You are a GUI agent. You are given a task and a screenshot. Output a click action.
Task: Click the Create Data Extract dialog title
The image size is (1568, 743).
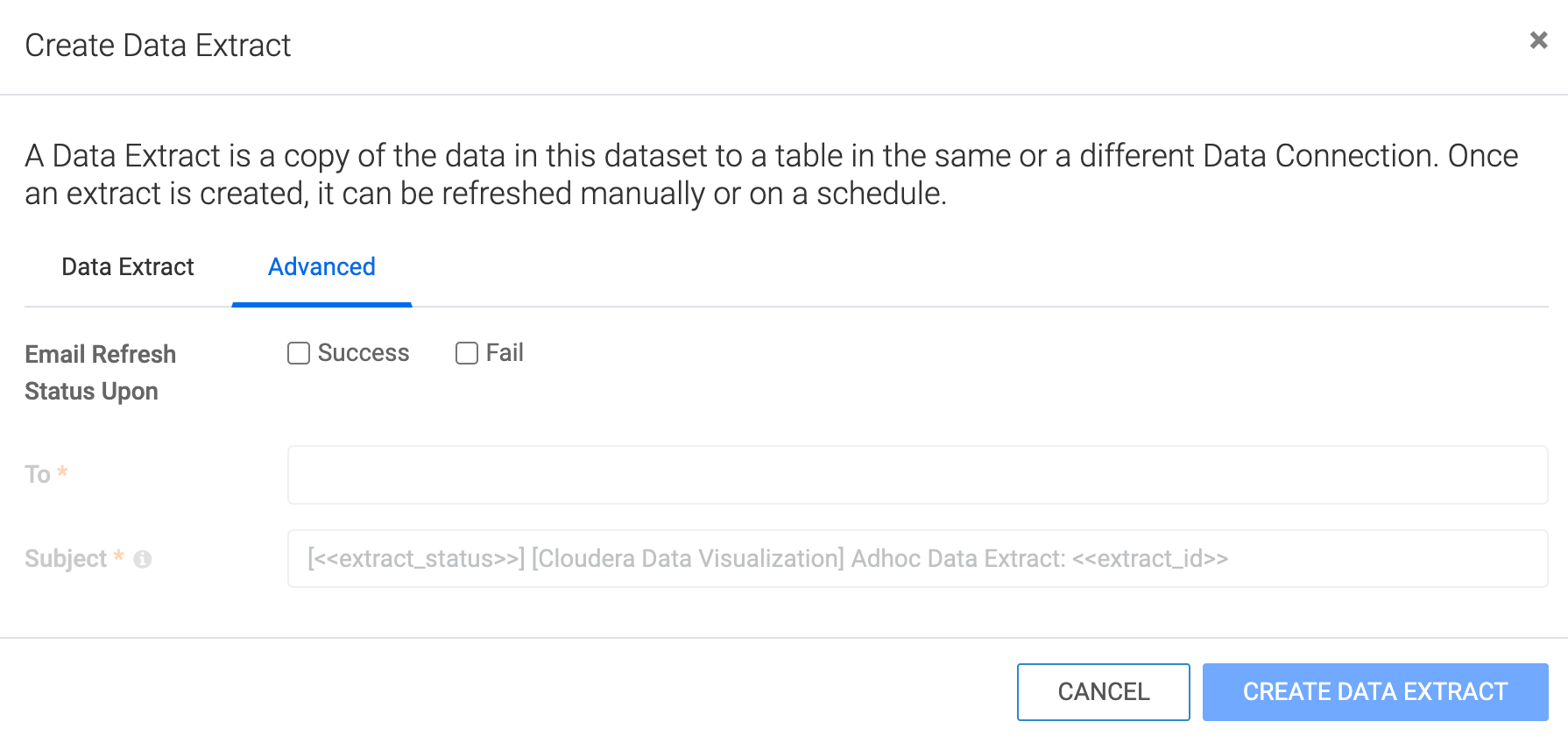(158, 46)
